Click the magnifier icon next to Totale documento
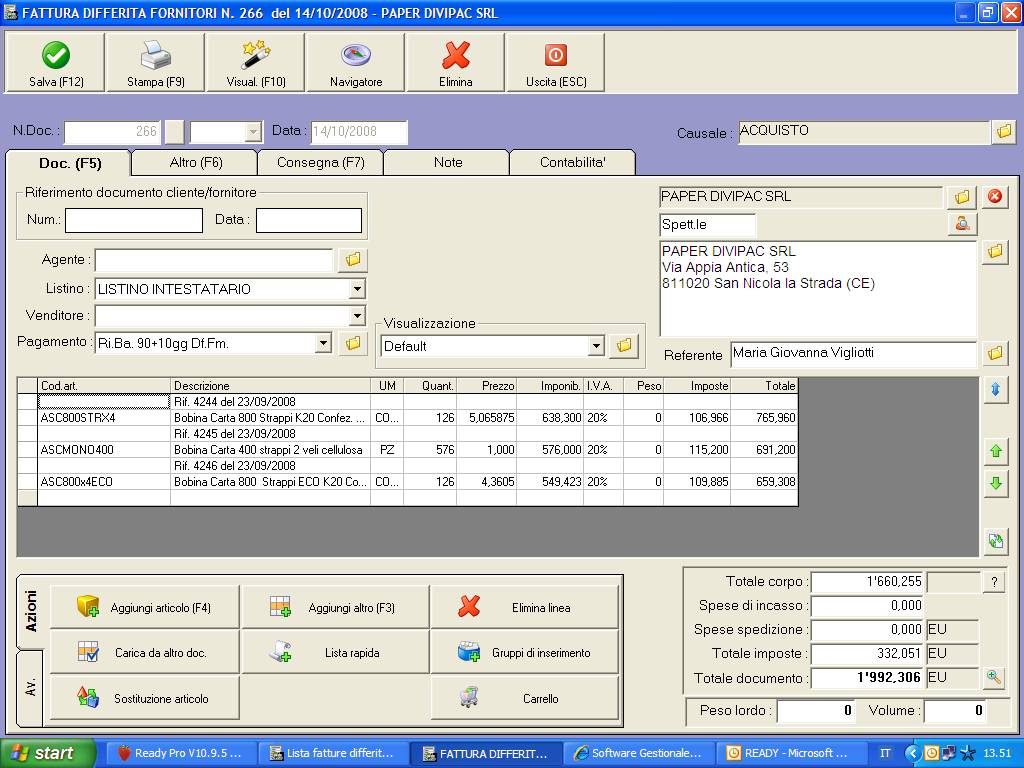This screenshot has height=768, width=1024. (x=994, y=677)
